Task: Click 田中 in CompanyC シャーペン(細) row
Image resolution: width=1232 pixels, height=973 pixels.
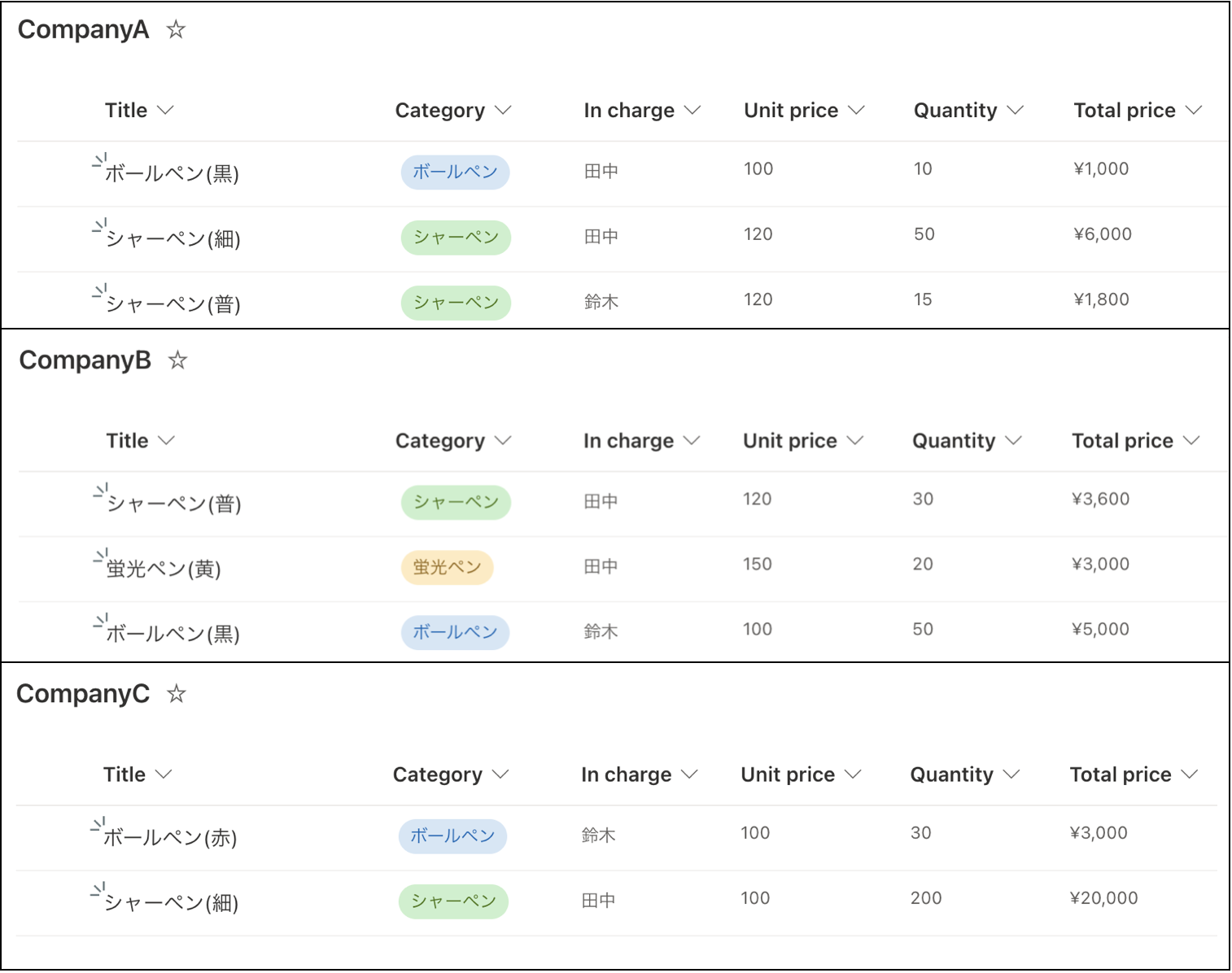Action: pos(598,901)
